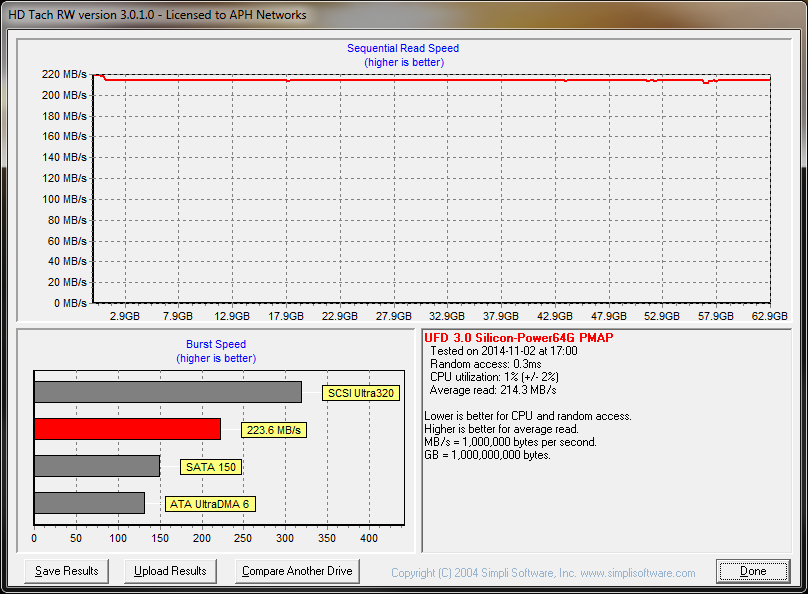Click the SCSI Ultra320 yellow label
Image resolution: width=808 pixels, height=594 pixels.
pyautogui.click(x=360, y=393)
